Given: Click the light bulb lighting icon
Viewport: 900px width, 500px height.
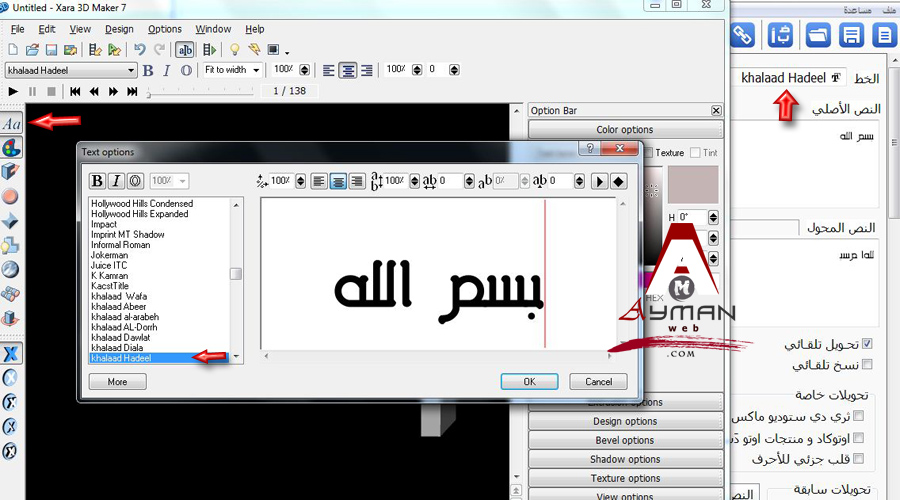Looking at the screenshot, I should 235,50.
